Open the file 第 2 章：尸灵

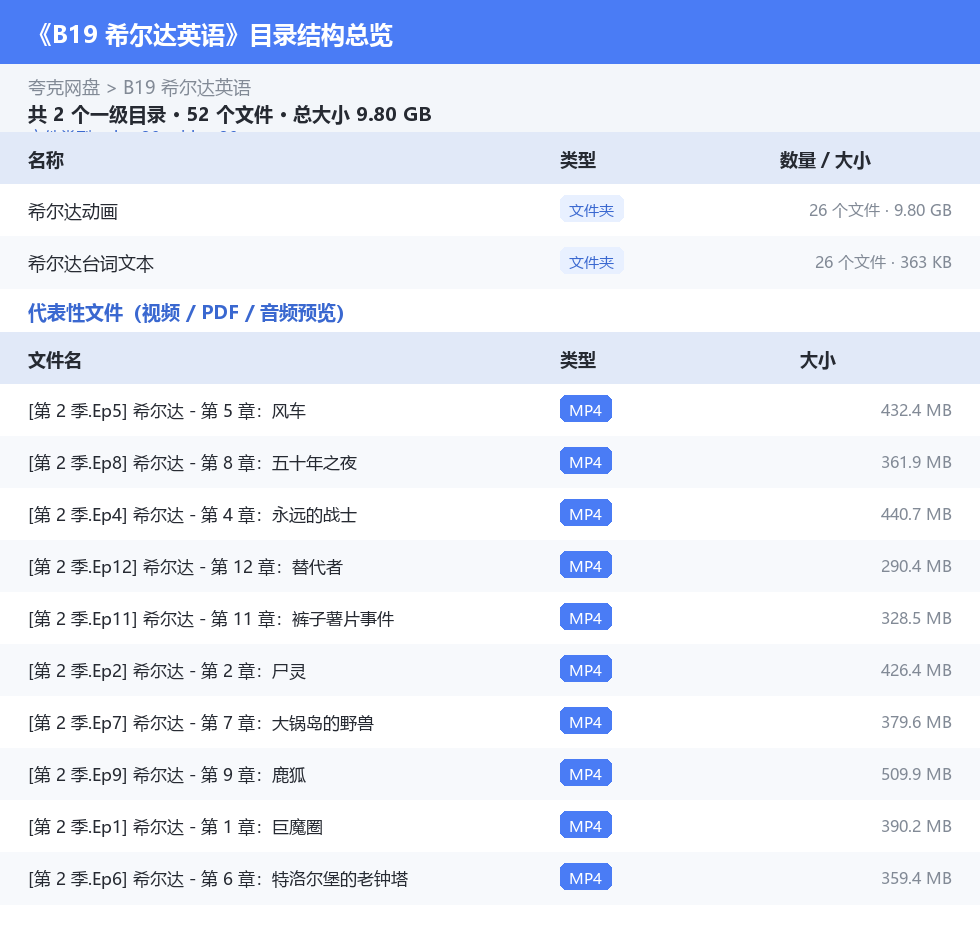tap(490, 670)
